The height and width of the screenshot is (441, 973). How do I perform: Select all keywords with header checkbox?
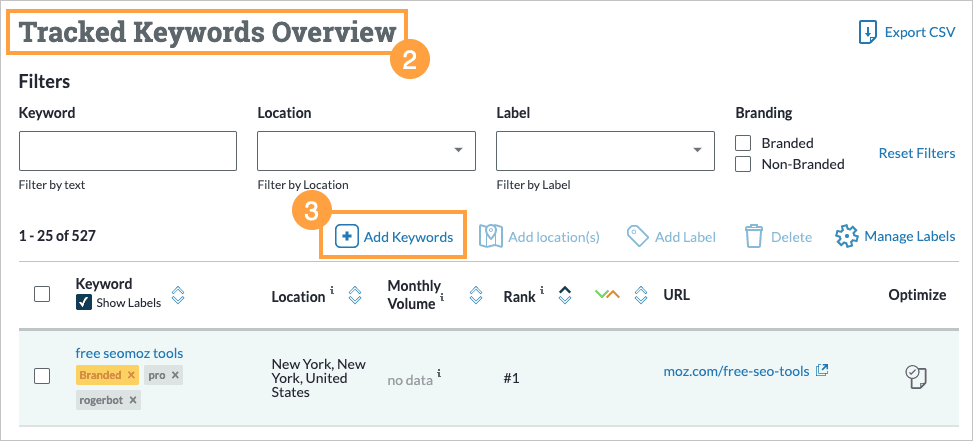[42, 294]
